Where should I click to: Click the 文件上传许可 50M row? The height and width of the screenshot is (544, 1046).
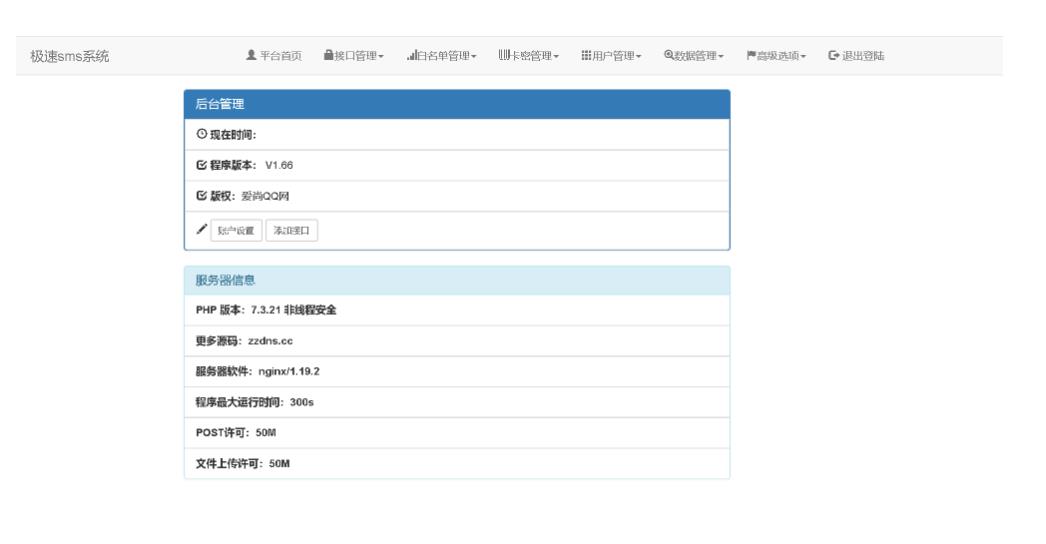tap(456, 464)
